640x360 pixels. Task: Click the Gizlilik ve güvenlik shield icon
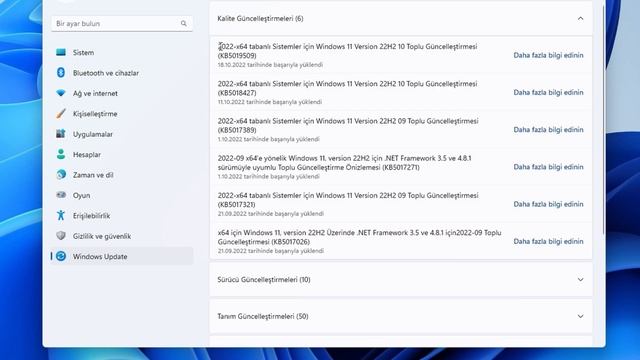(61, 236)
